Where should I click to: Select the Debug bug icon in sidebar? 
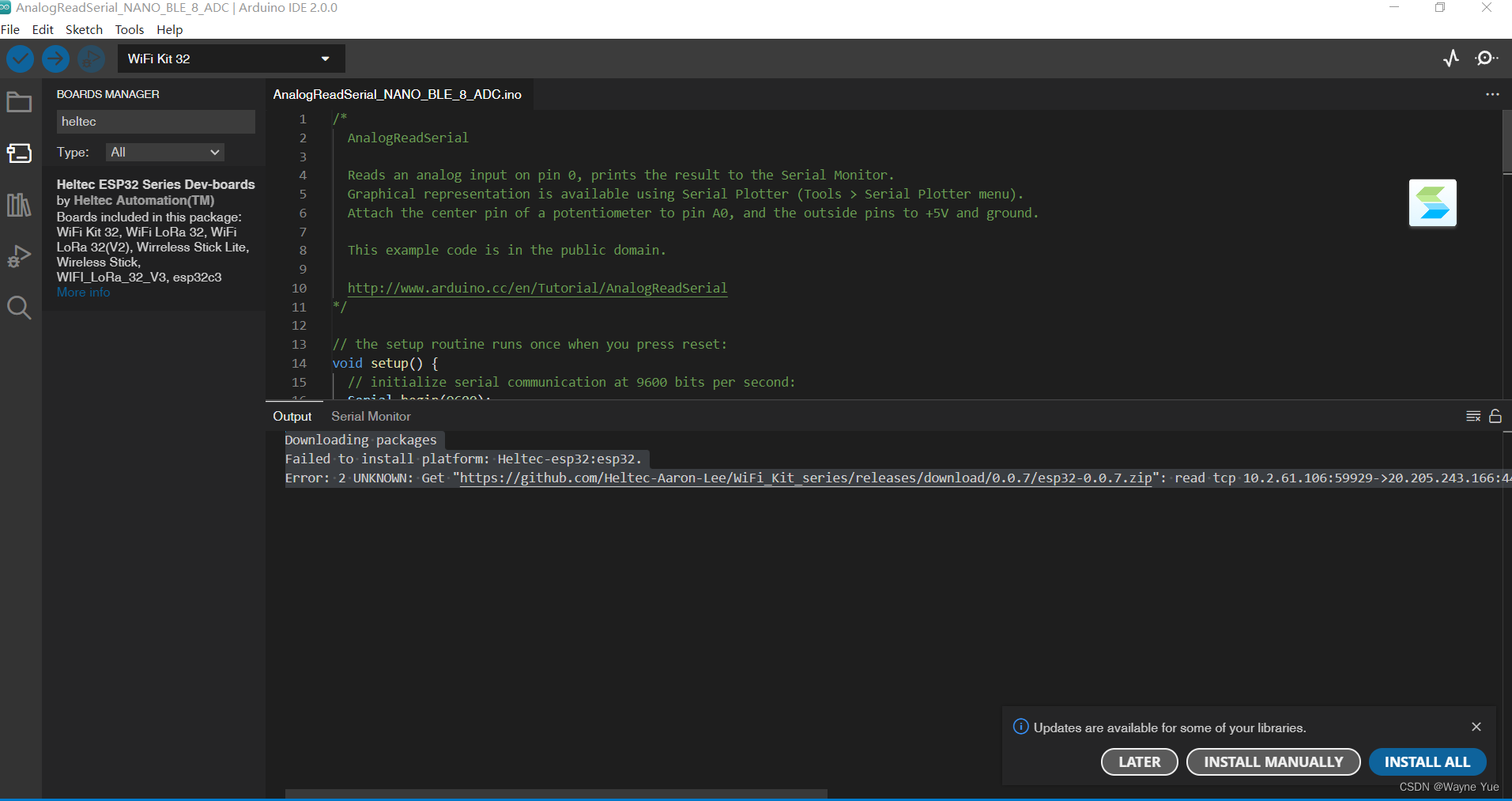19,256
